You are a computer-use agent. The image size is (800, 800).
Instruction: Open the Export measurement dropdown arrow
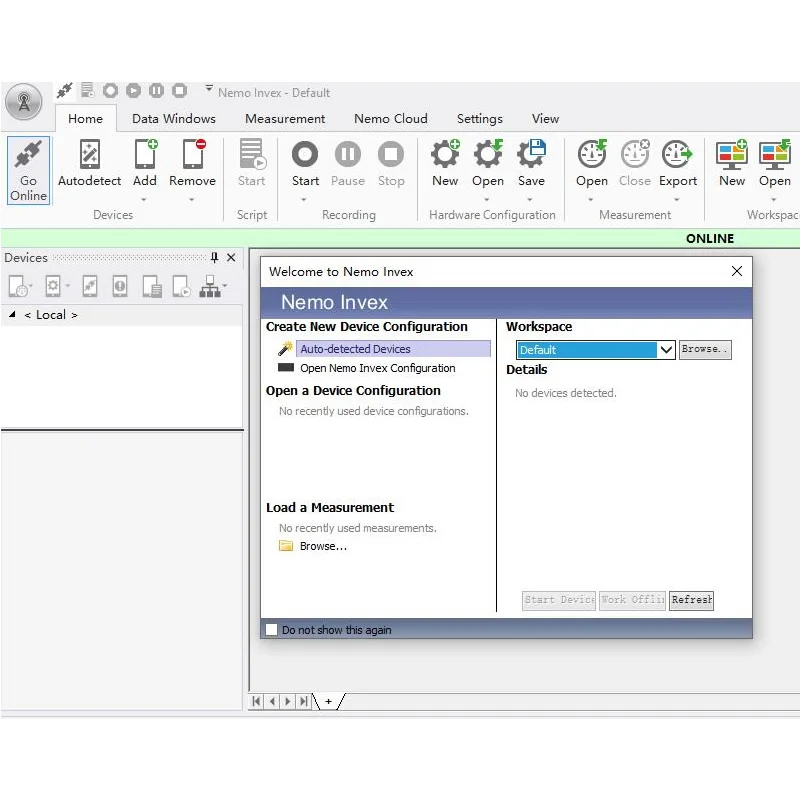[x=677, y=199]
